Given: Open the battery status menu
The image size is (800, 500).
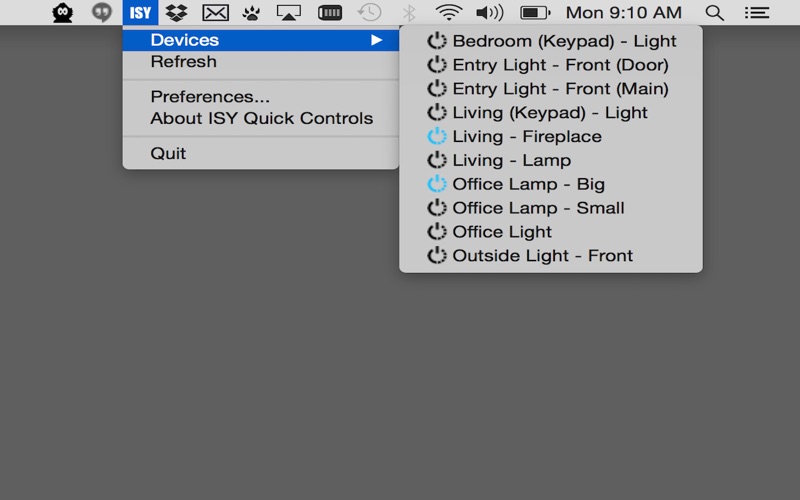Looking at the screenshot, I should point(535,12).
